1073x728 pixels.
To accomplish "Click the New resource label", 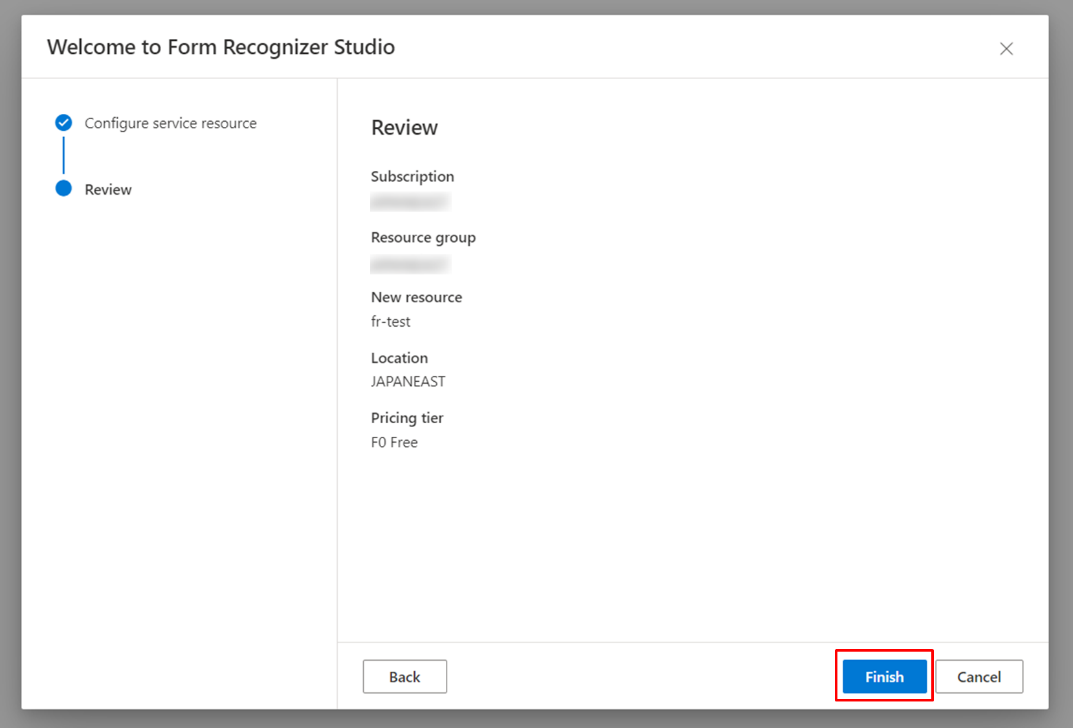I will [417, 297].
